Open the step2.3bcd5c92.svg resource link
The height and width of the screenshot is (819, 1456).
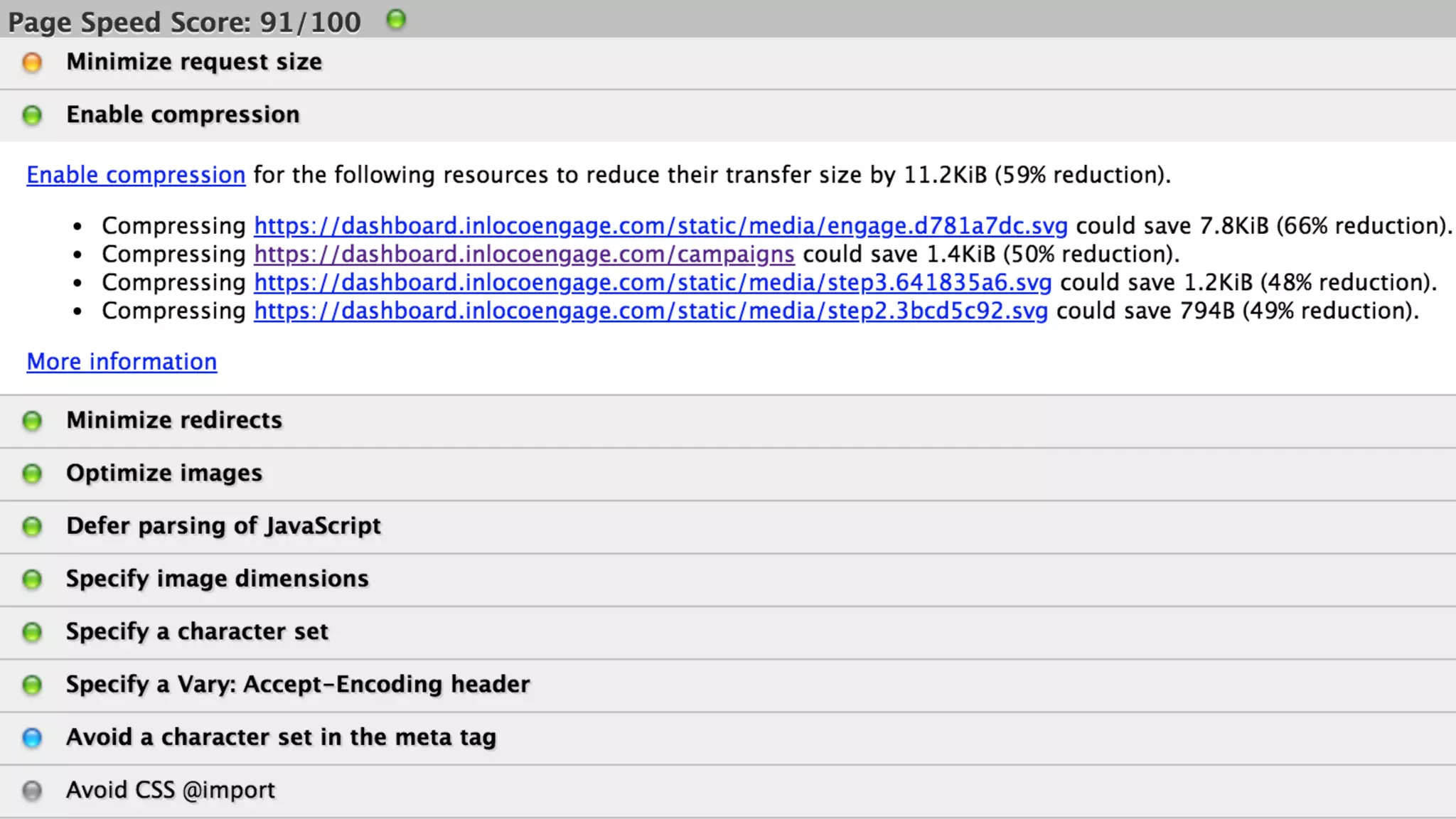click(651, 311)
